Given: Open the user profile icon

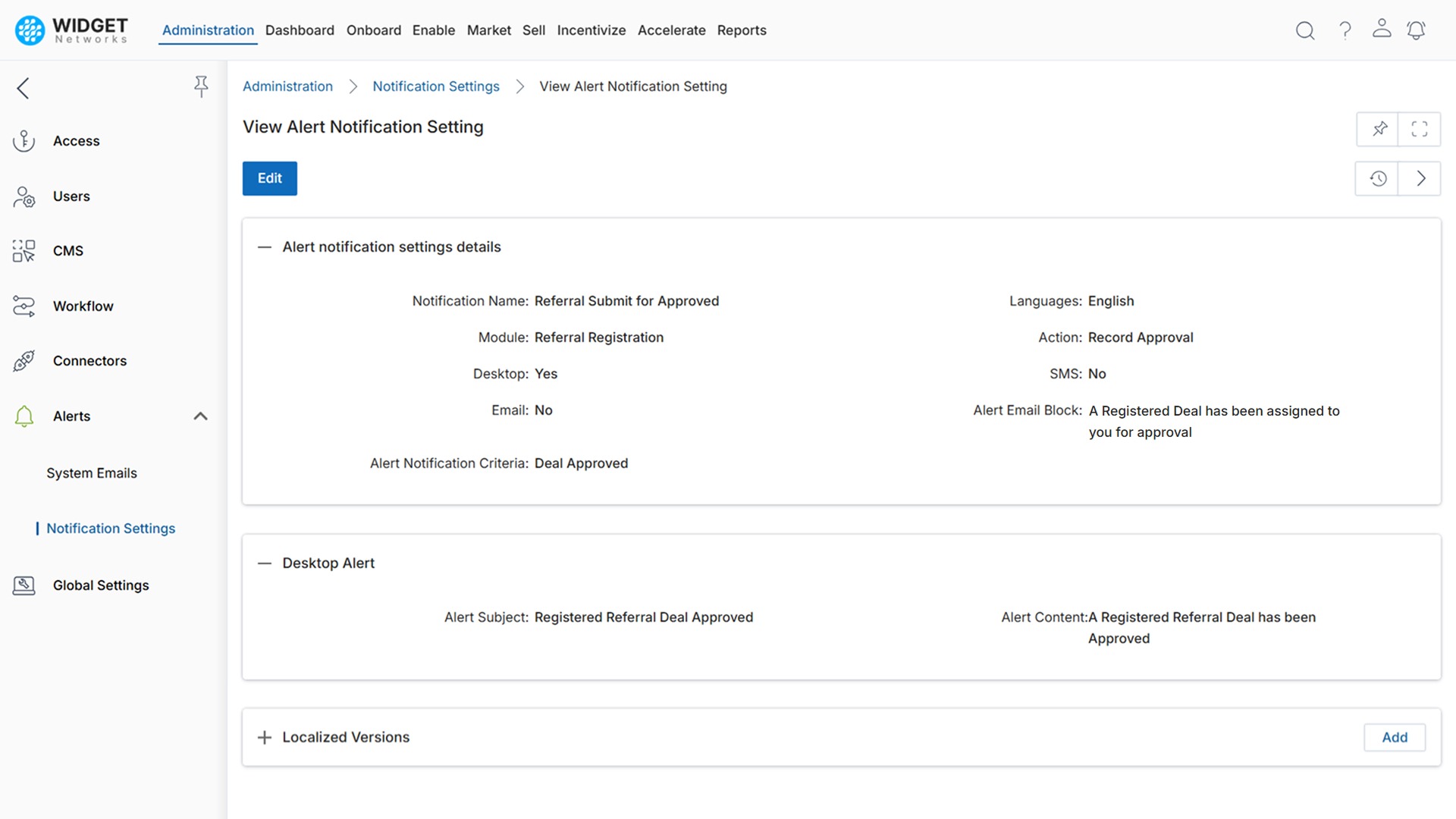Looking at the screenshot, I should coord(1382,30).
